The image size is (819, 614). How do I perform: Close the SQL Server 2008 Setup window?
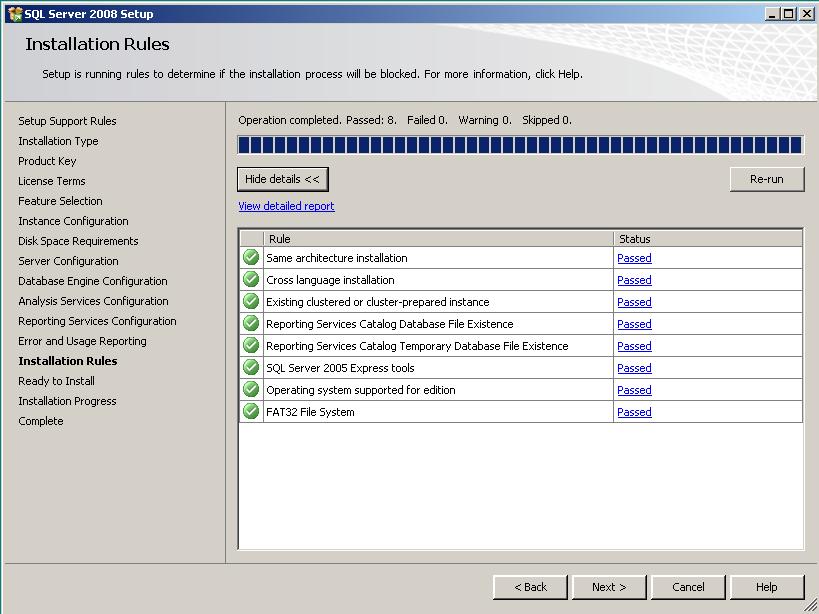pos(806,14)
